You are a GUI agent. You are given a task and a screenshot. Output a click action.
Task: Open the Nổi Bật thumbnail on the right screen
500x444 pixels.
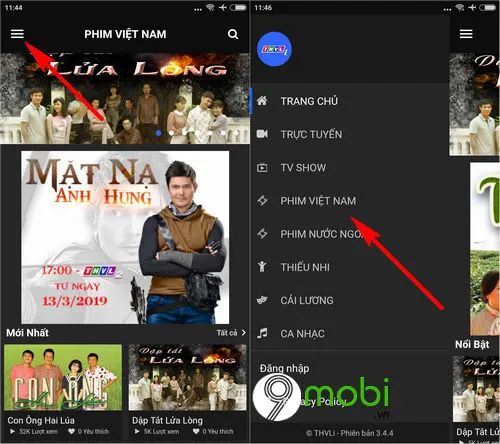click(476, 389)
